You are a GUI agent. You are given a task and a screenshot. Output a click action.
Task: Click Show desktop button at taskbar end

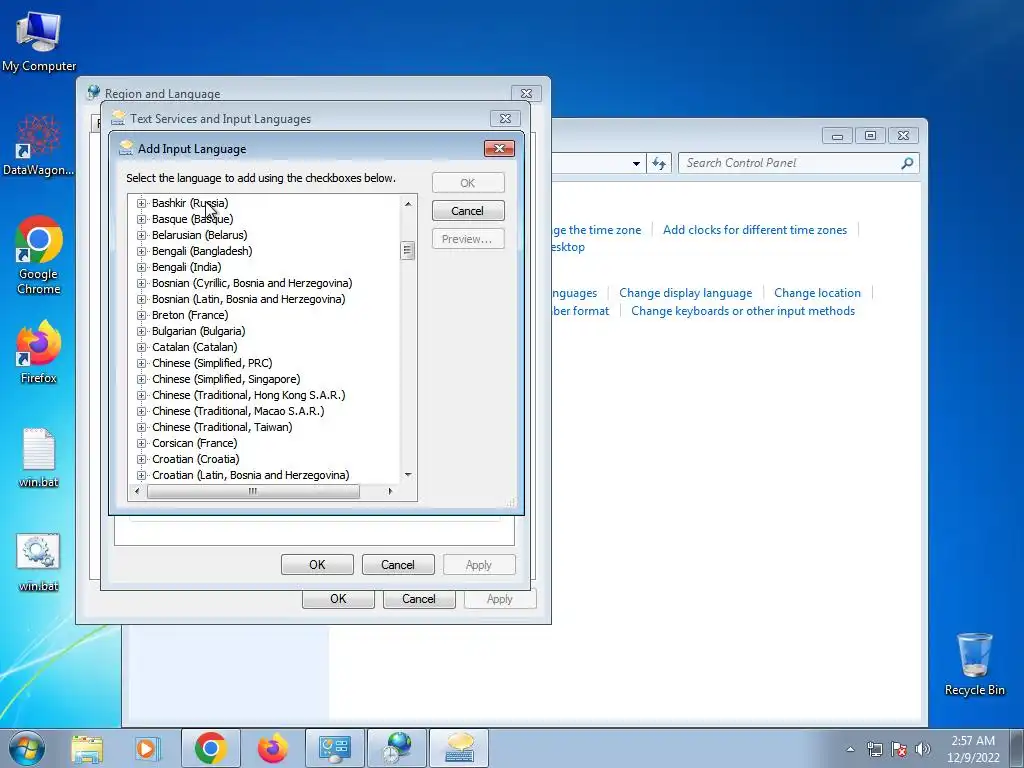1017,748
